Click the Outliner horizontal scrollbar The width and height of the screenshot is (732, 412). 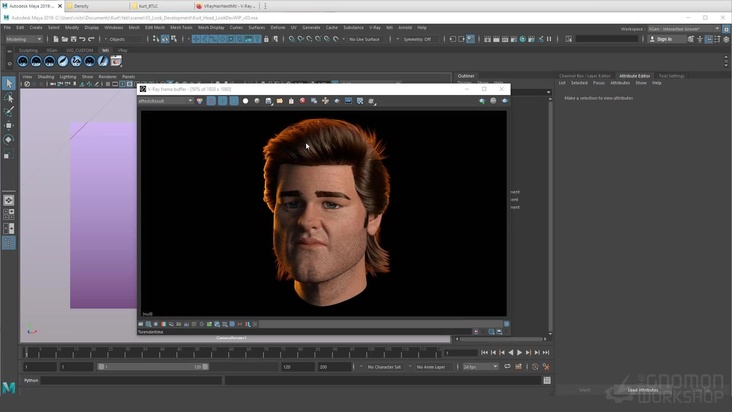tap(501, 339)
